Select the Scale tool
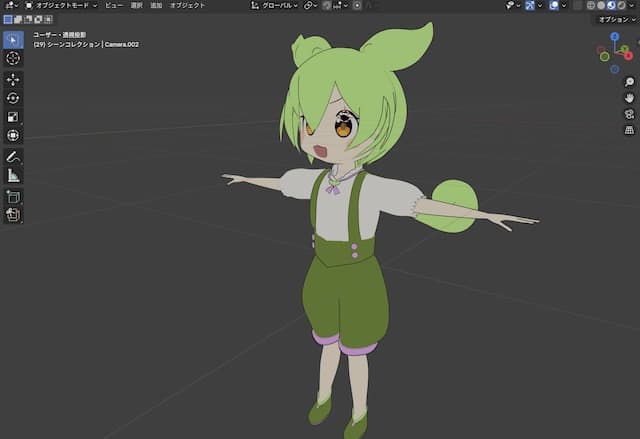Image resolution: width=640 pixels, height=439 pixels. pos(13,116)
